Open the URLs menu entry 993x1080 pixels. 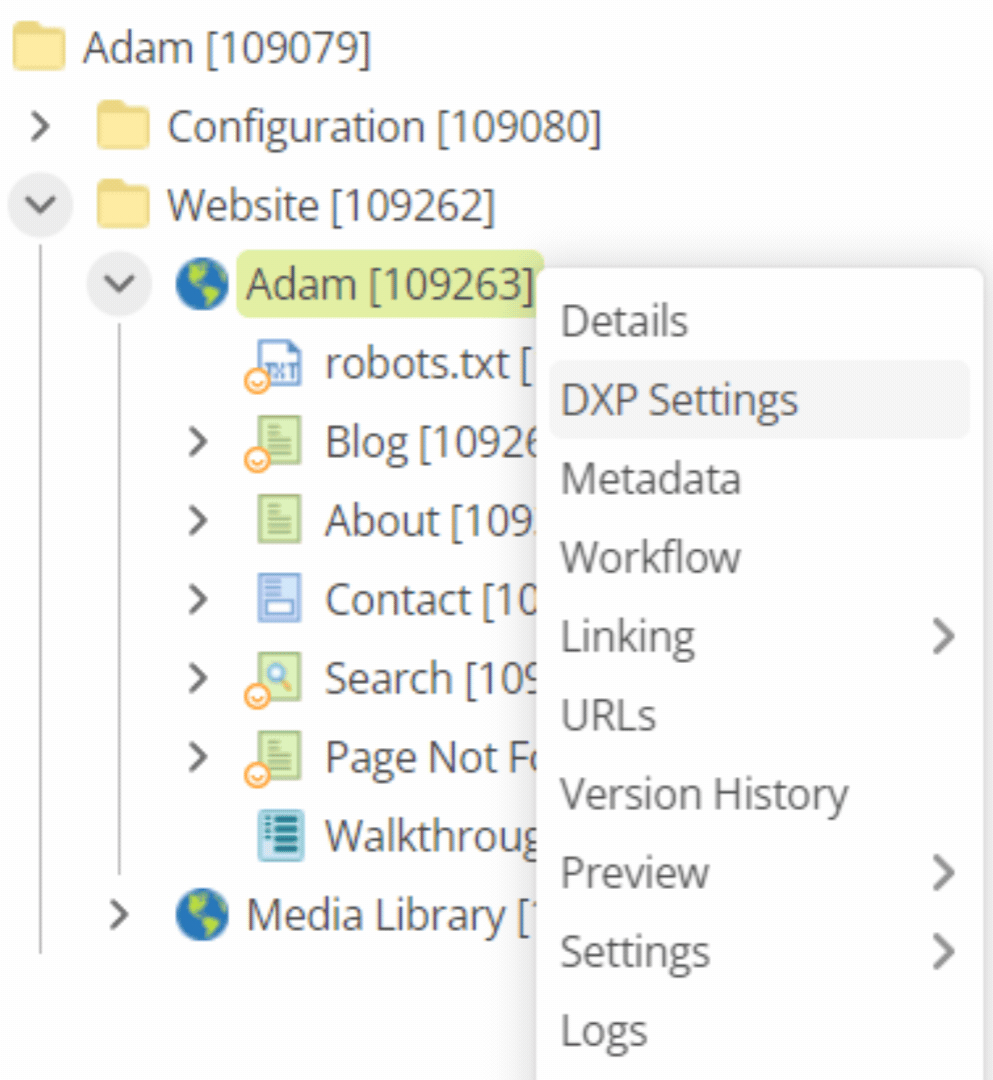click(610, 714)
